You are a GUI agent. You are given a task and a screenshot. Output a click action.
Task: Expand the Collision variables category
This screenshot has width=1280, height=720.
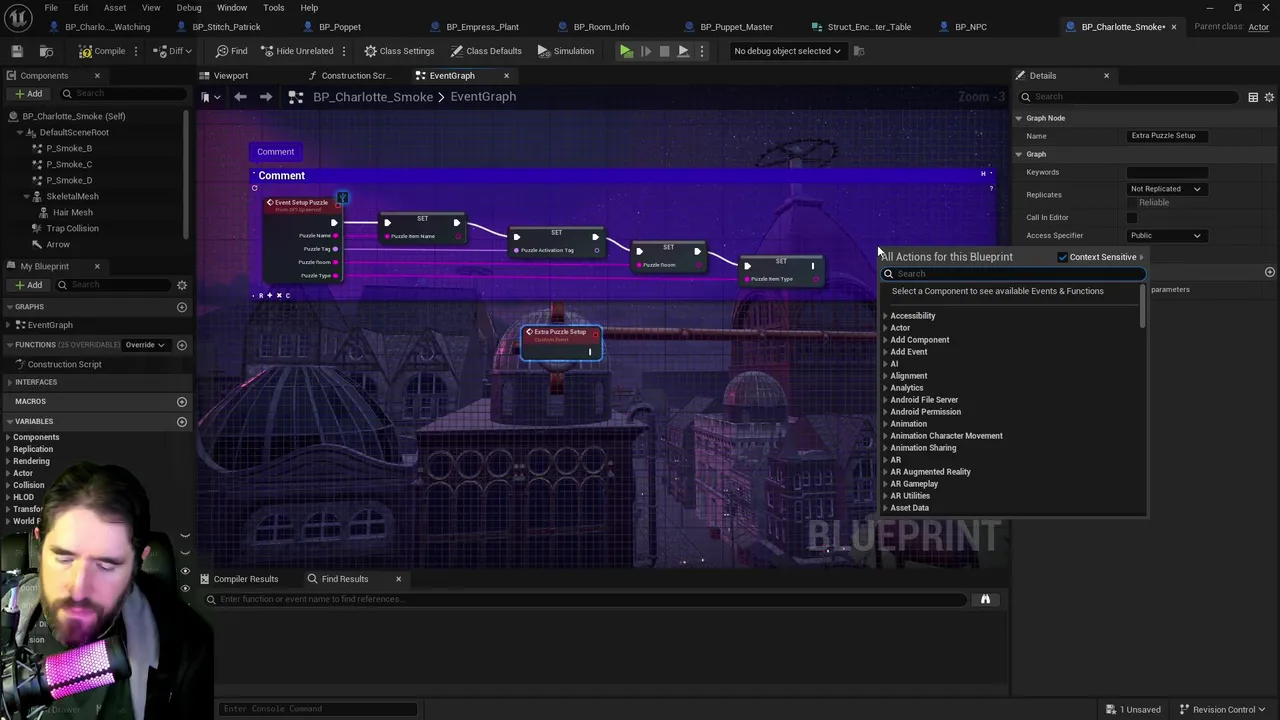[x=8, y=485]
